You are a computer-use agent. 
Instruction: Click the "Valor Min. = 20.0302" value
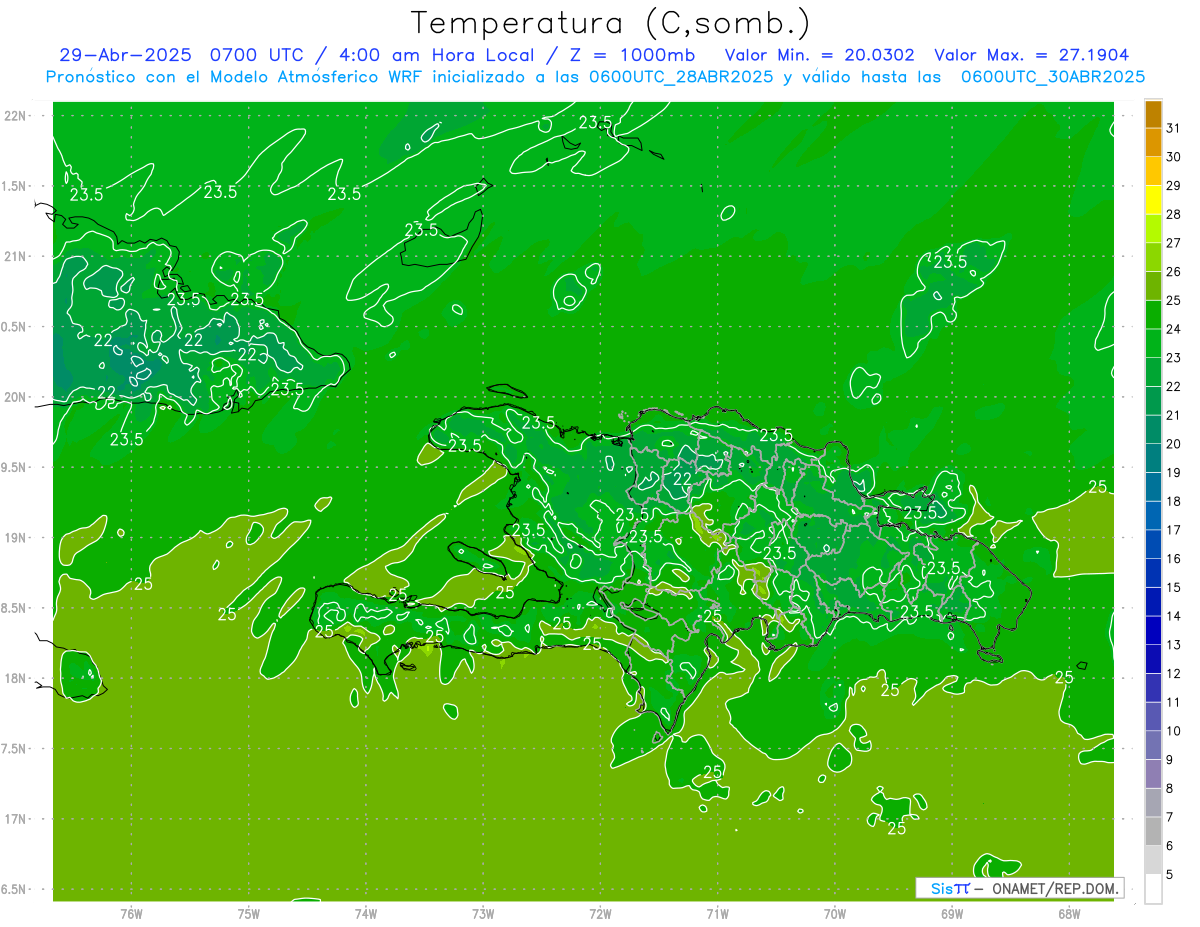819,56
